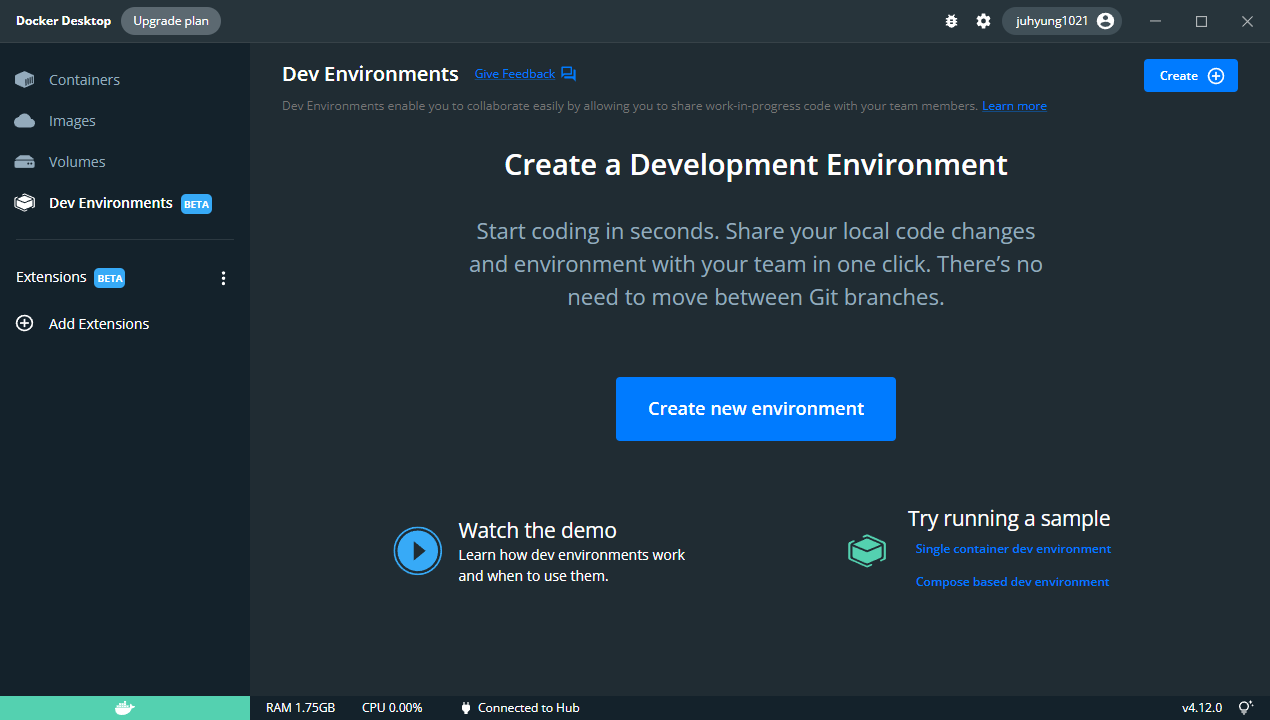Open settings via gear icon

click(x=983, y=21)
